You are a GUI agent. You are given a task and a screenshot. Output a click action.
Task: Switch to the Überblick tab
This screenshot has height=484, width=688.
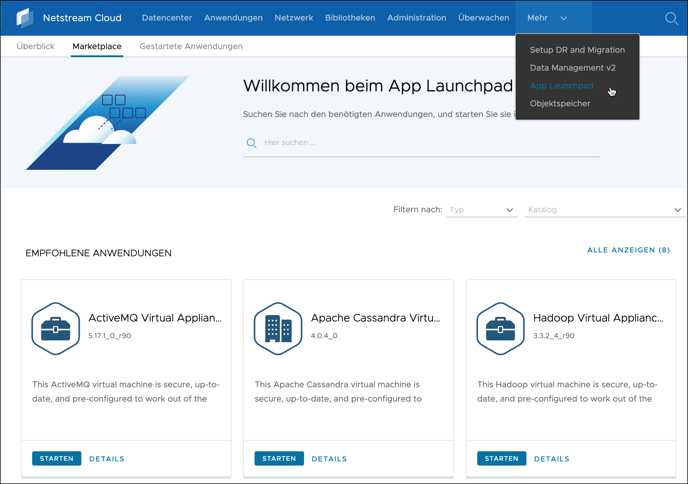coord(36,47)
